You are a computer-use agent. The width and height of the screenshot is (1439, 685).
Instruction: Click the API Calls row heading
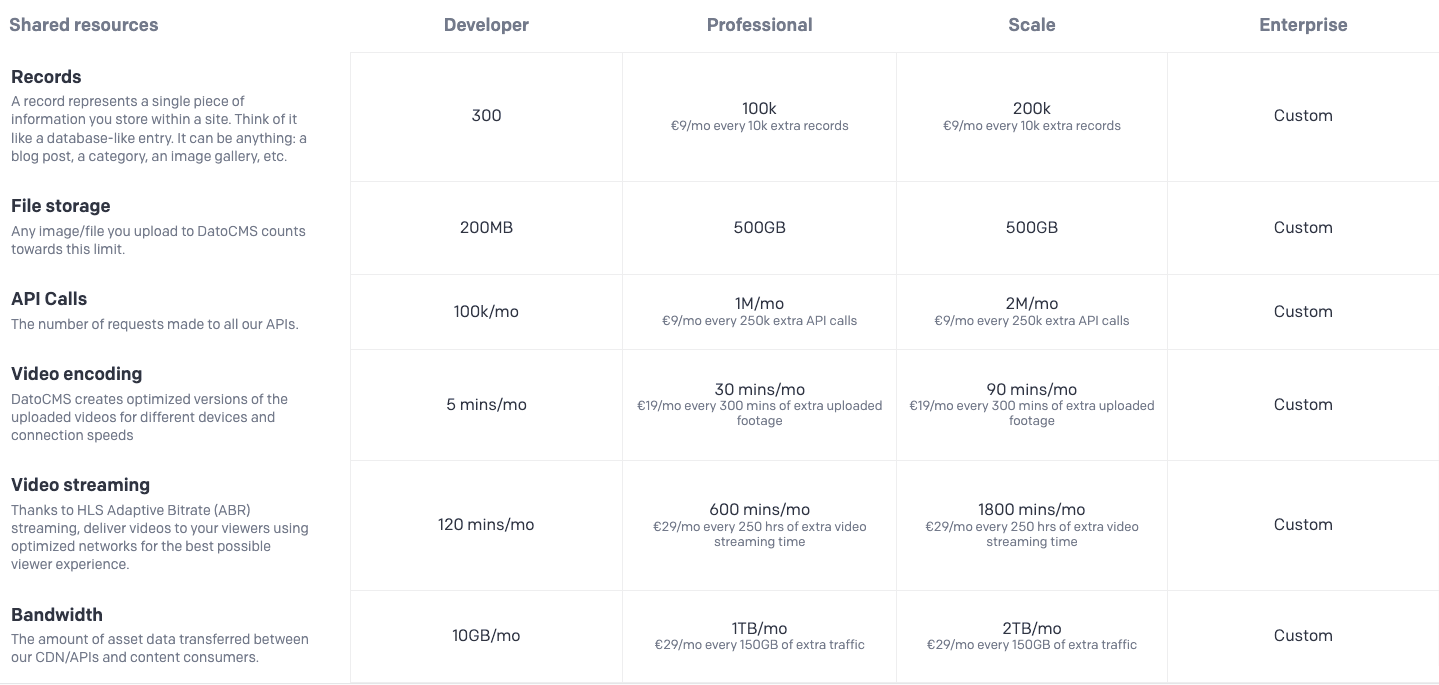point(49,299)
